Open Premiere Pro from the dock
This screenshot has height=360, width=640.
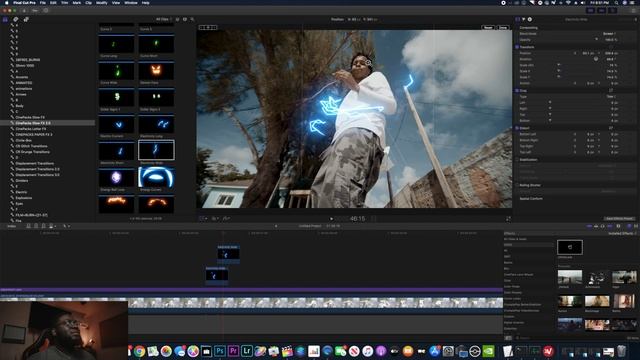pyautogui.click(x=233, y=351)
